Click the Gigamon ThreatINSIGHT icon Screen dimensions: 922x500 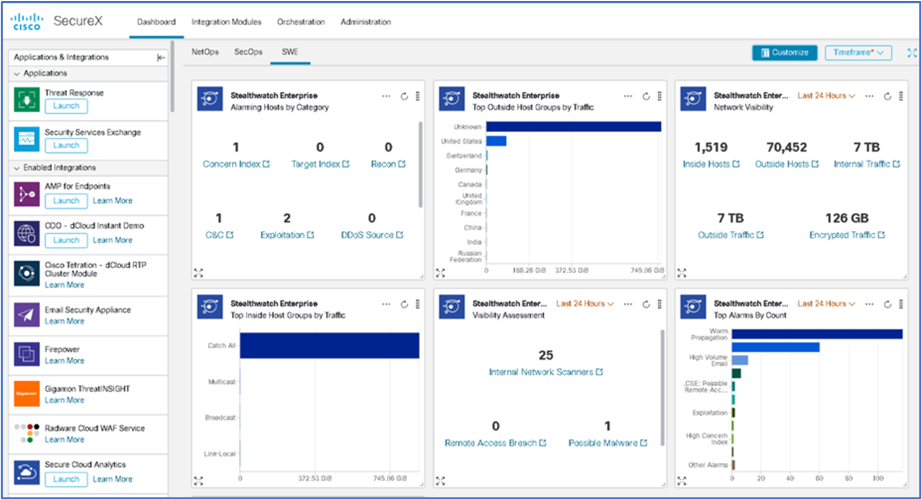(26, 394)
